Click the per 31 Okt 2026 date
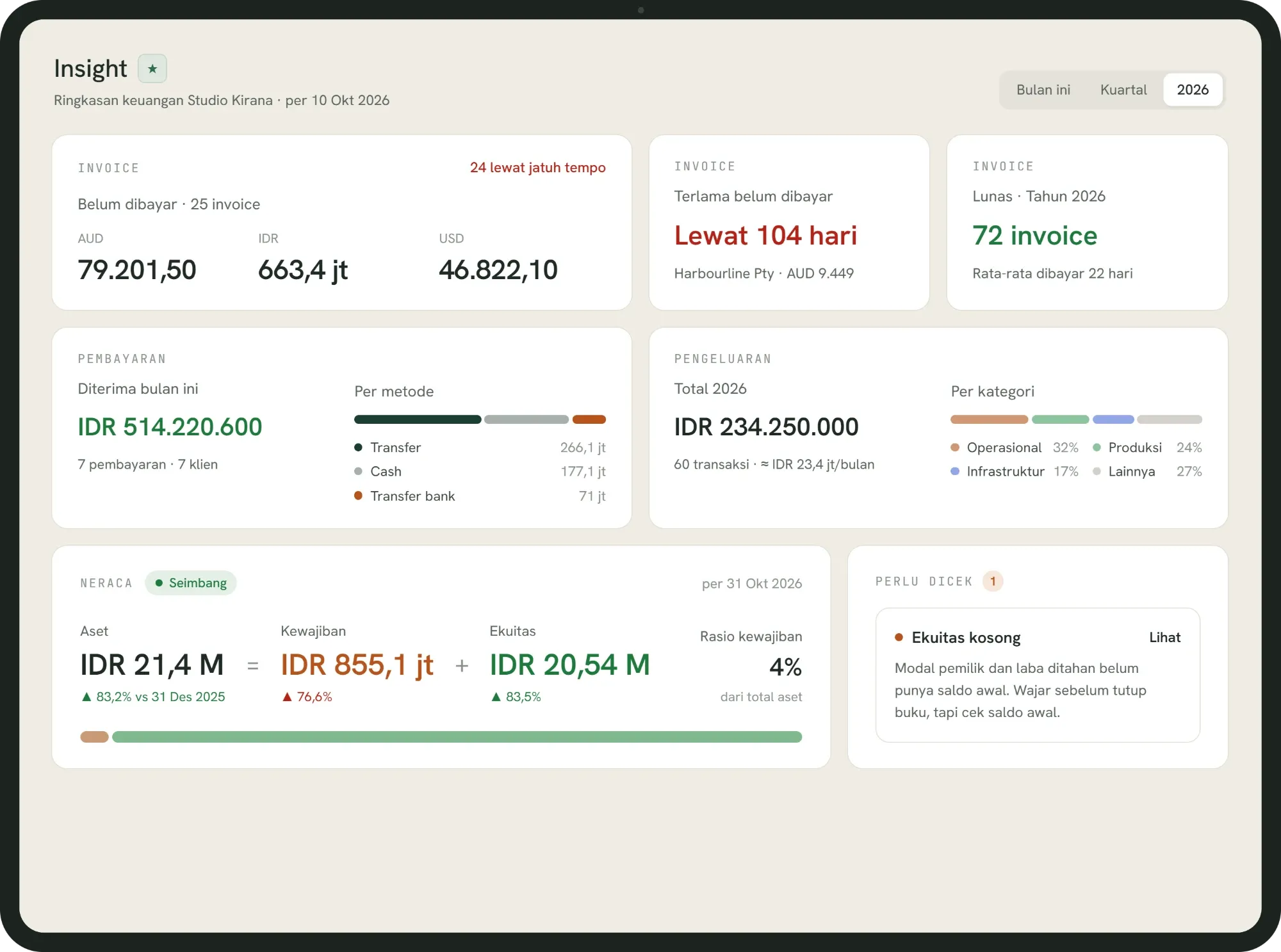Image resolution: width=1281 pixels, height=952 pixels. tap(751, 583)
